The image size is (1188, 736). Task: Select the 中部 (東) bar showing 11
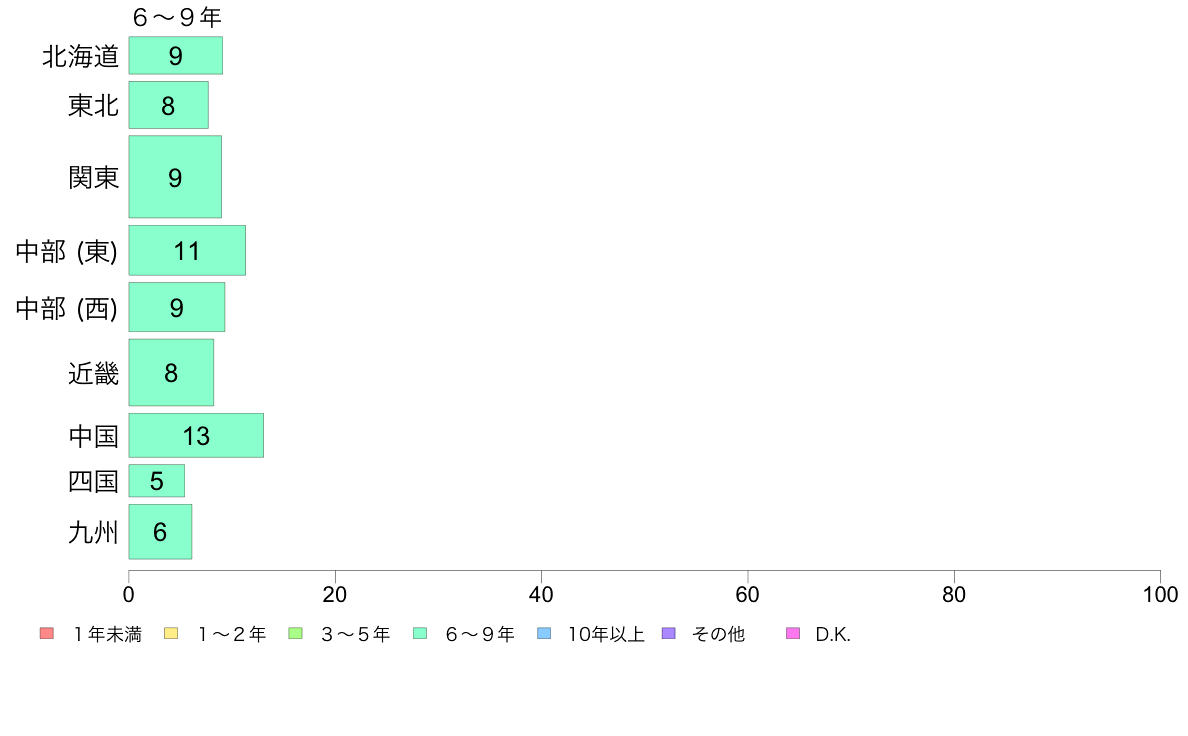(187, 250)
